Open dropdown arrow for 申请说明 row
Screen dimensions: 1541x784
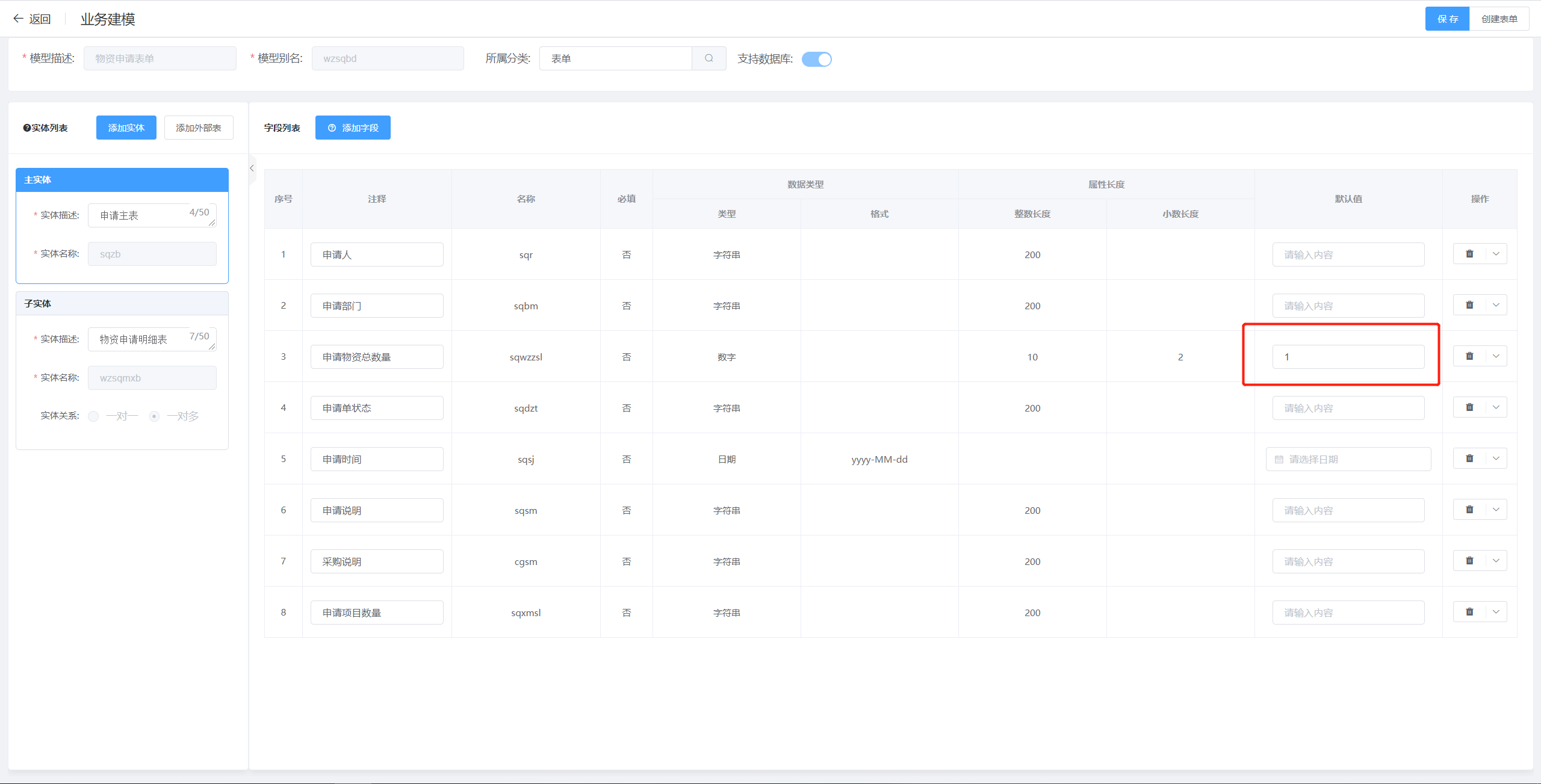pos(1496,510)
